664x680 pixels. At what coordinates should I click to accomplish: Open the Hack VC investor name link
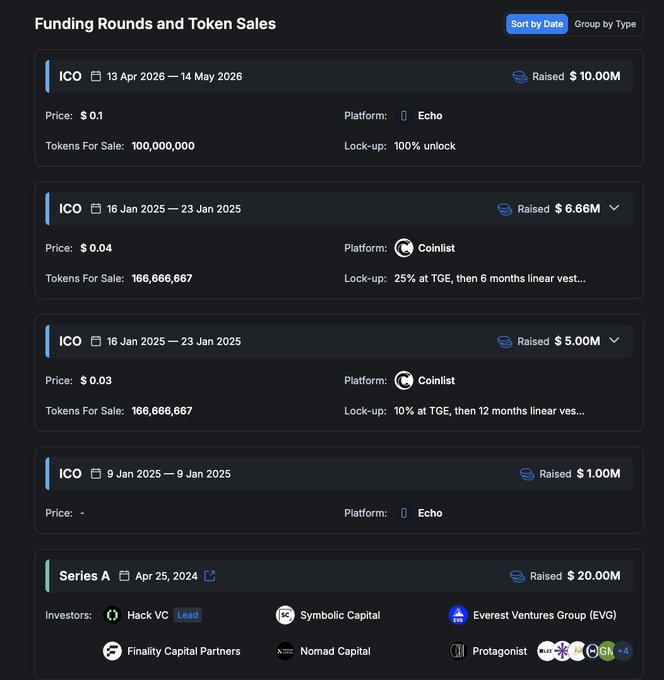click(x=147, y=615)
